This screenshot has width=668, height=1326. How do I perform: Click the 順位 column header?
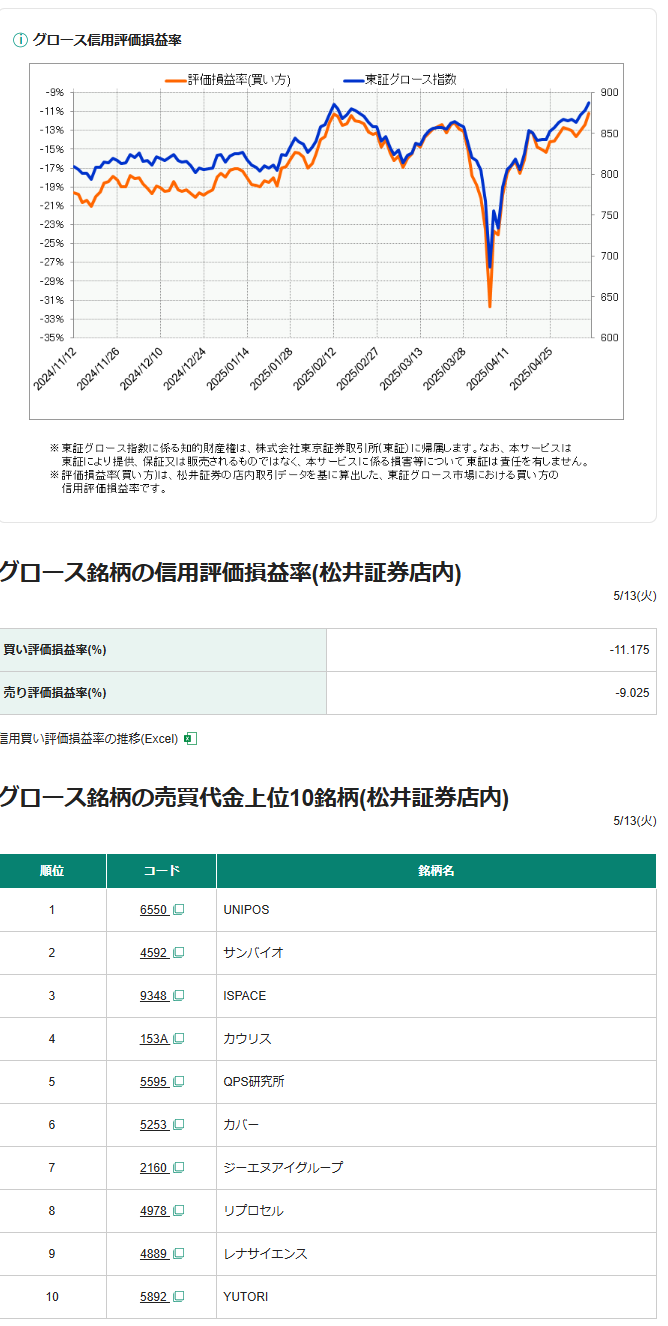53,871
